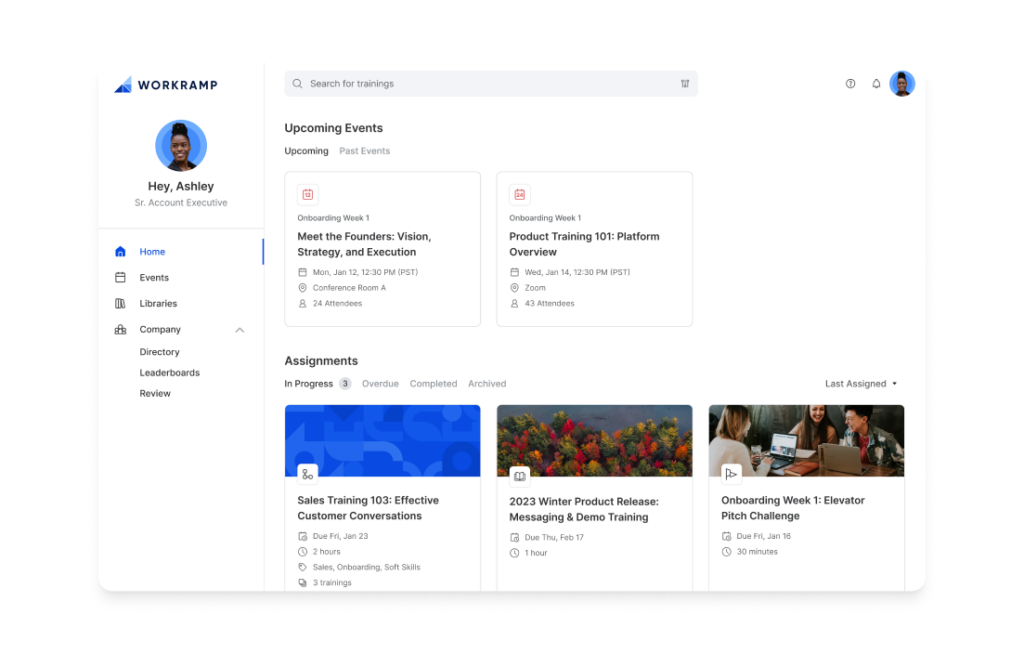Click the location pin beside Conference Room A
This screenshot has width=1024, height=654.
(x=302, y=287)
